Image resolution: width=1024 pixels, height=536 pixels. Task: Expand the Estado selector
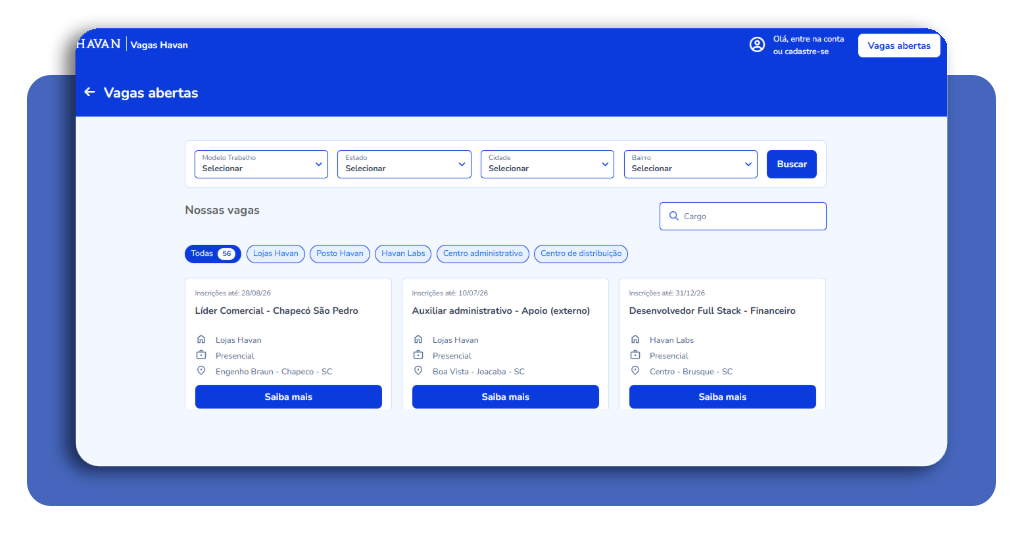coord(404,164)
